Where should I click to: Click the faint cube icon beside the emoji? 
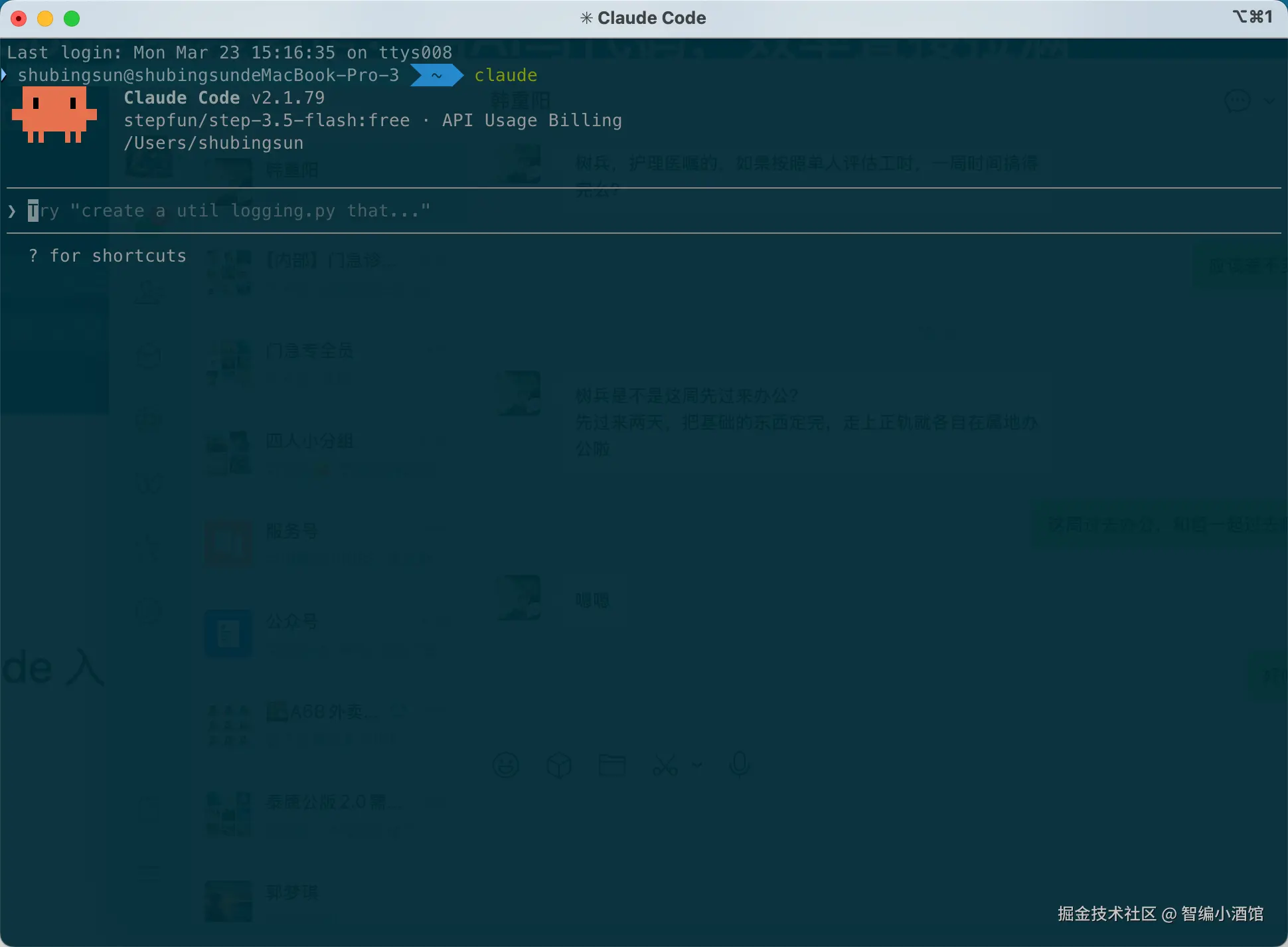[x=559, y=765]
